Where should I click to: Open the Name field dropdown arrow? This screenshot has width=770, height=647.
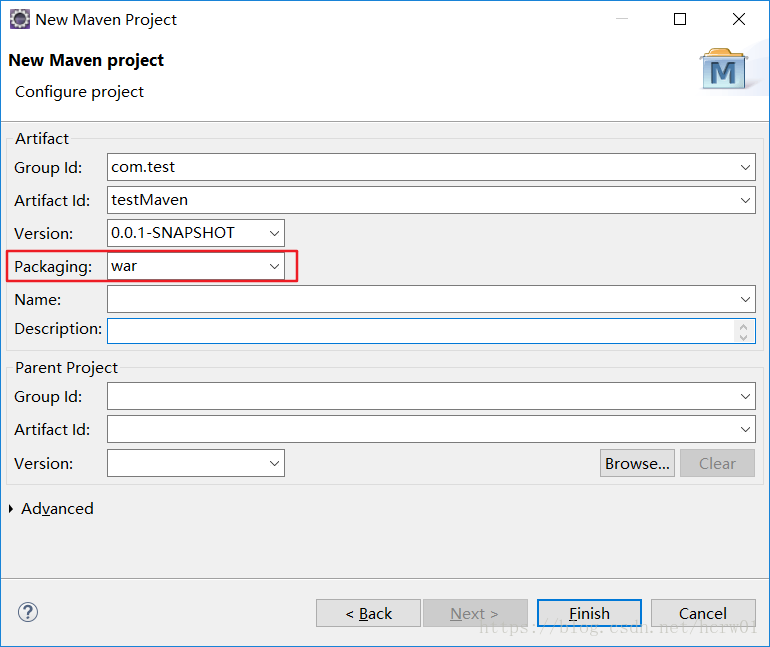pyautogui.click(x=745, y=299)
